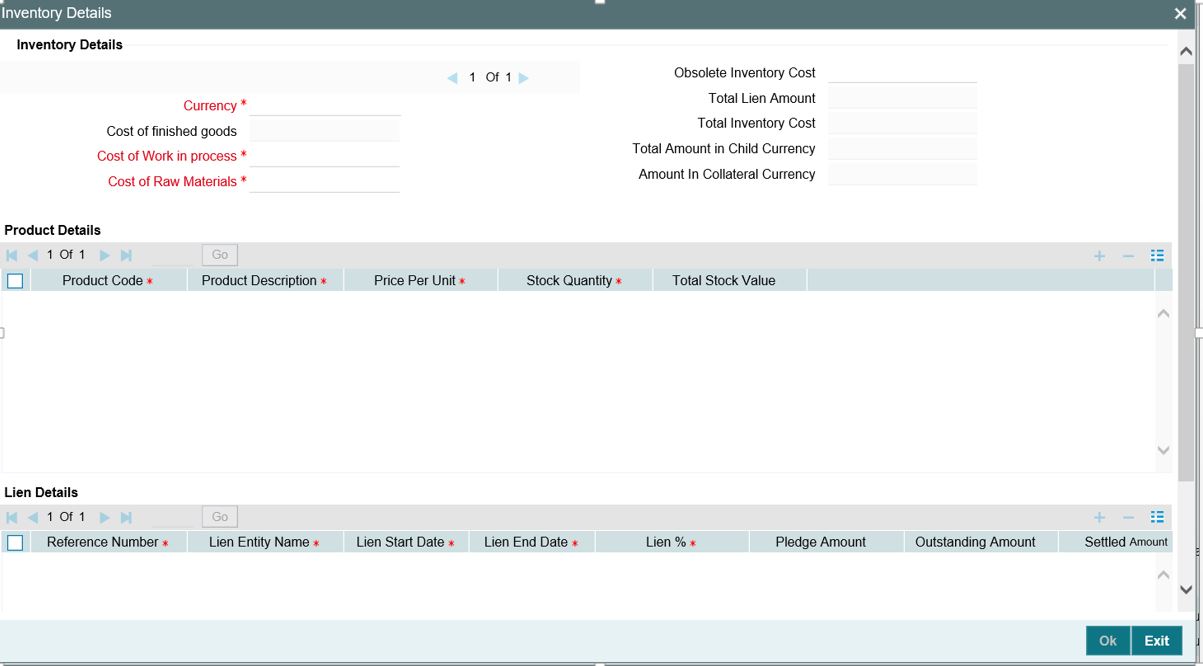Image resolution: width=1203 pixels, height=666 pixels.
Task: Click Lien Details grid scroll-up arrow
Action: [1163, 575]
